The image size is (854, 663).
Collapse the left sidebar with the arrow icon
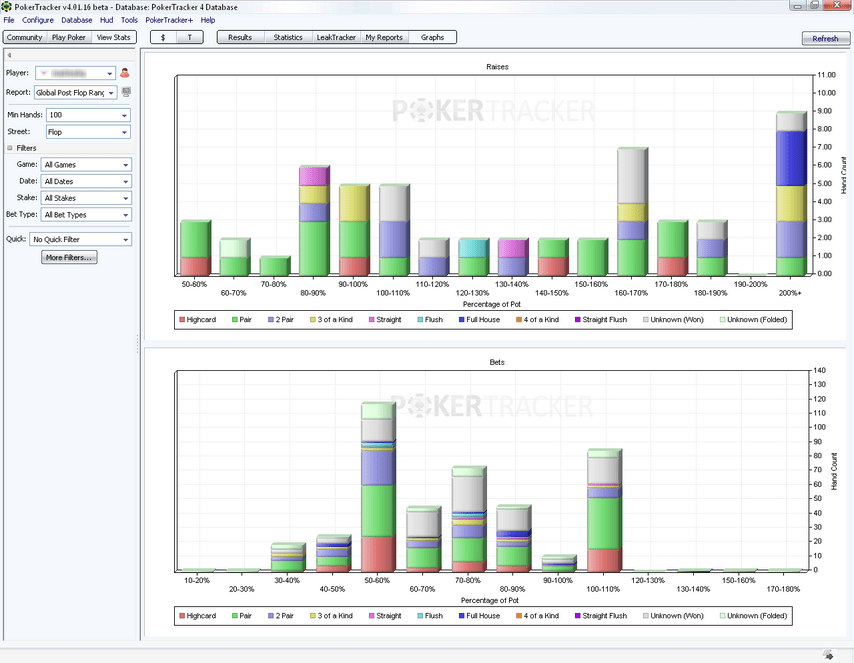9,55
